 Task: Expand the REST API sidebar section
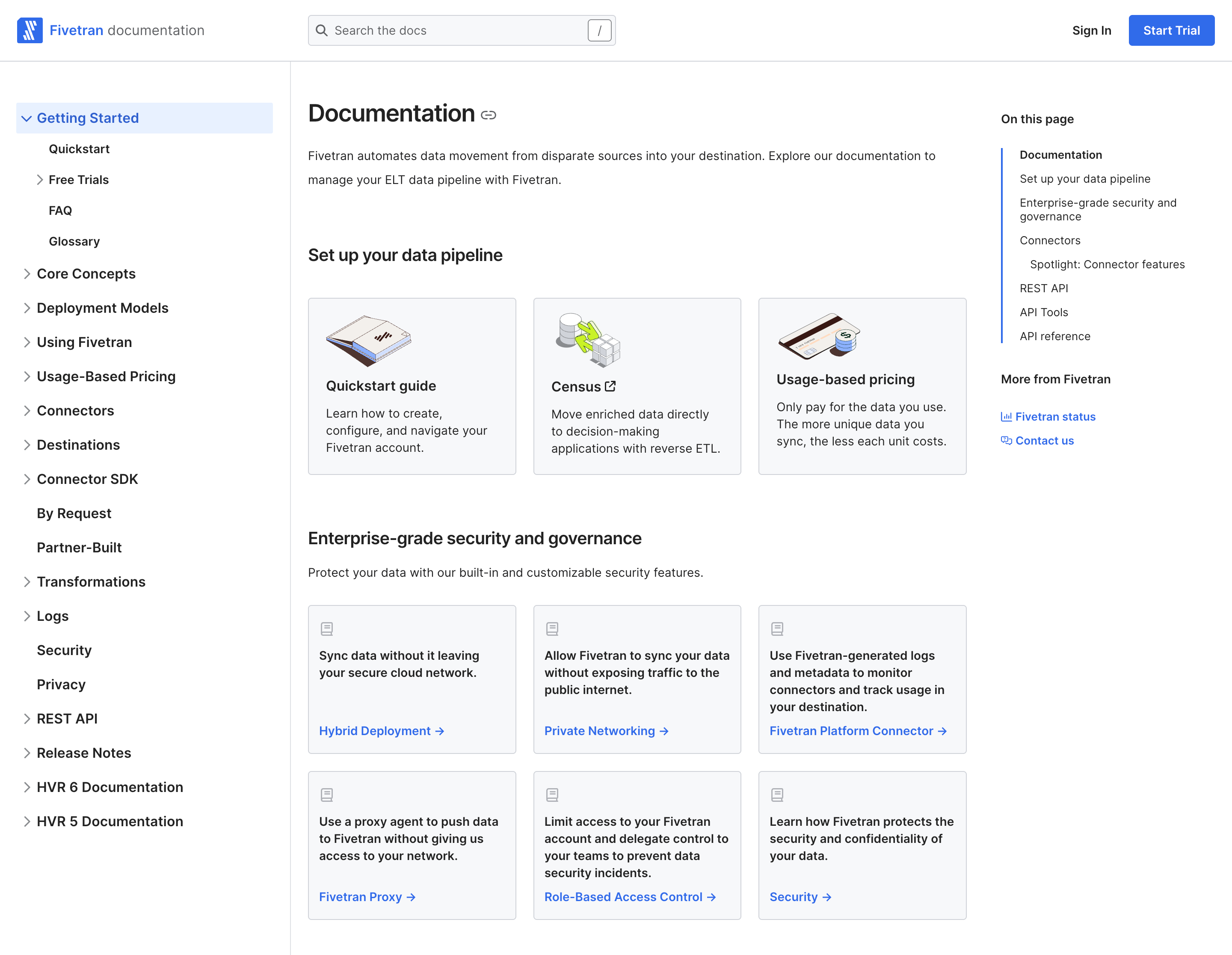(x=27, y=719)
